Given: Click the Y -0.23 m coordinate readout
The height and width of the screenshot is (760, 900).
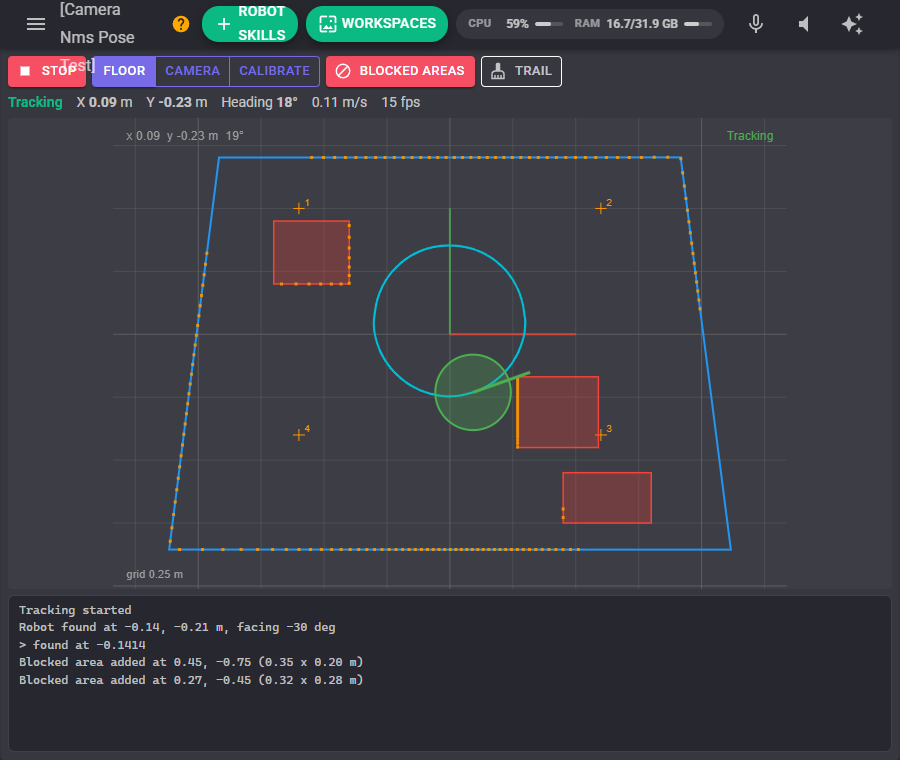Looking at the screenshot, I should (x=177, y=102).
